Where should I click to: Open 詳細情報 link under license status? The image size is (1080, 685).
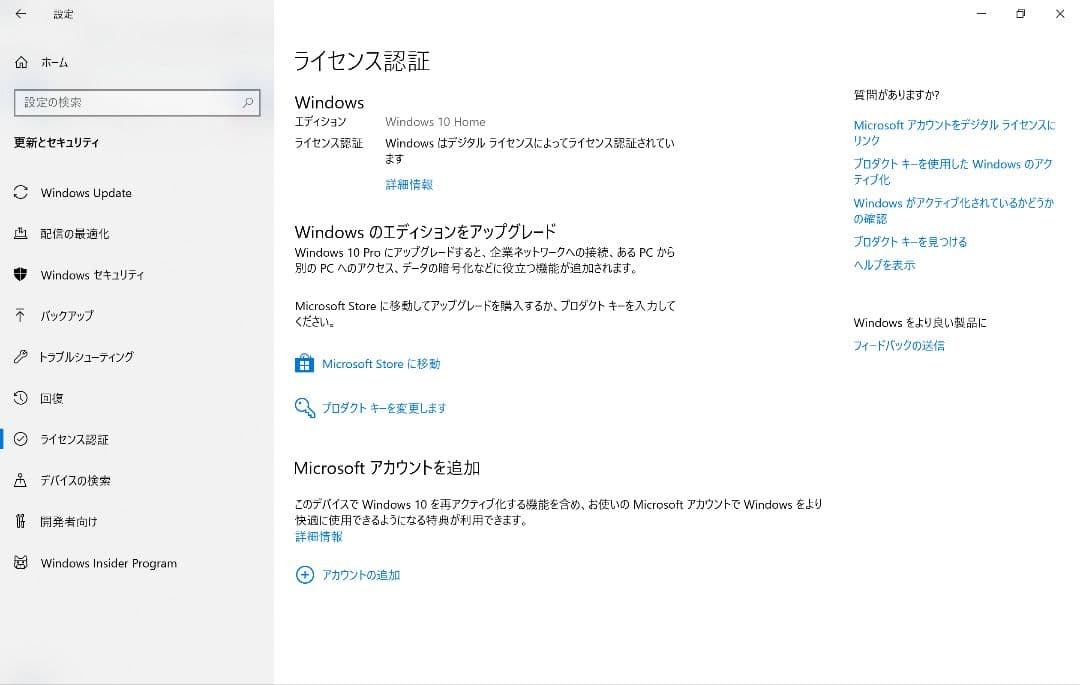click(409, 185)
